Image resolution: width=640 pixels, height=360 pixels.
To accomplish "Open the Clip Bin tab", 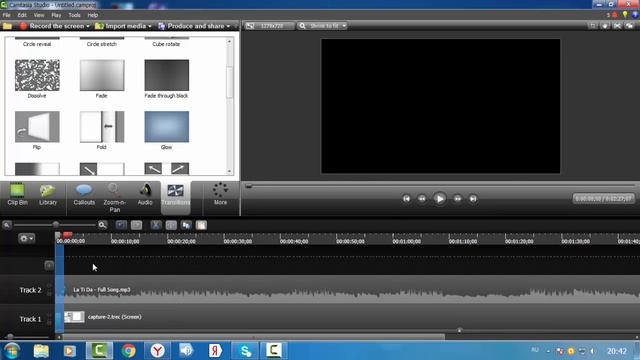I will 17,195.
